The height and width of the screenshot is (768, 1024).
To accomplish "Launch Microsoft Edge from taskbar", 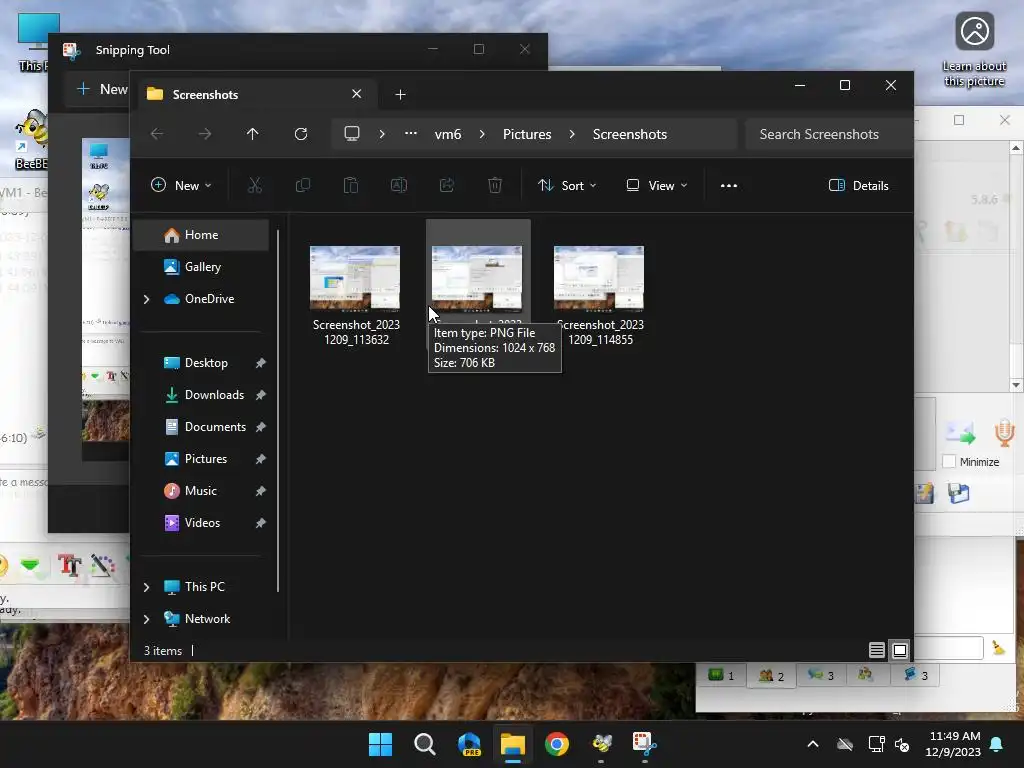I will click(x=469, y=744).
